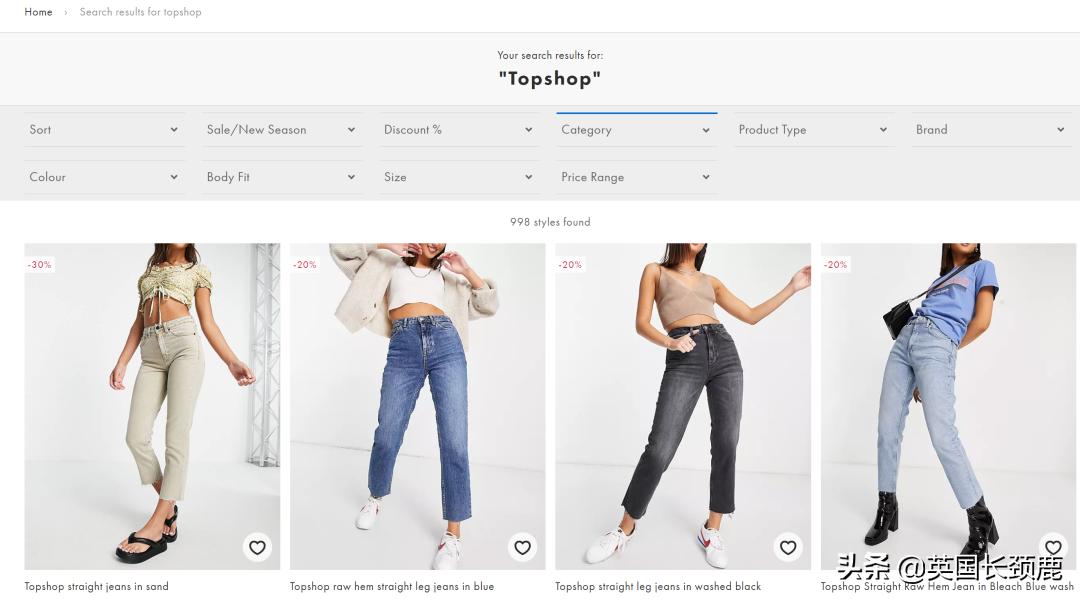
Task: Save sand straight jeans to wishlist heart
Action: (258, 547)
